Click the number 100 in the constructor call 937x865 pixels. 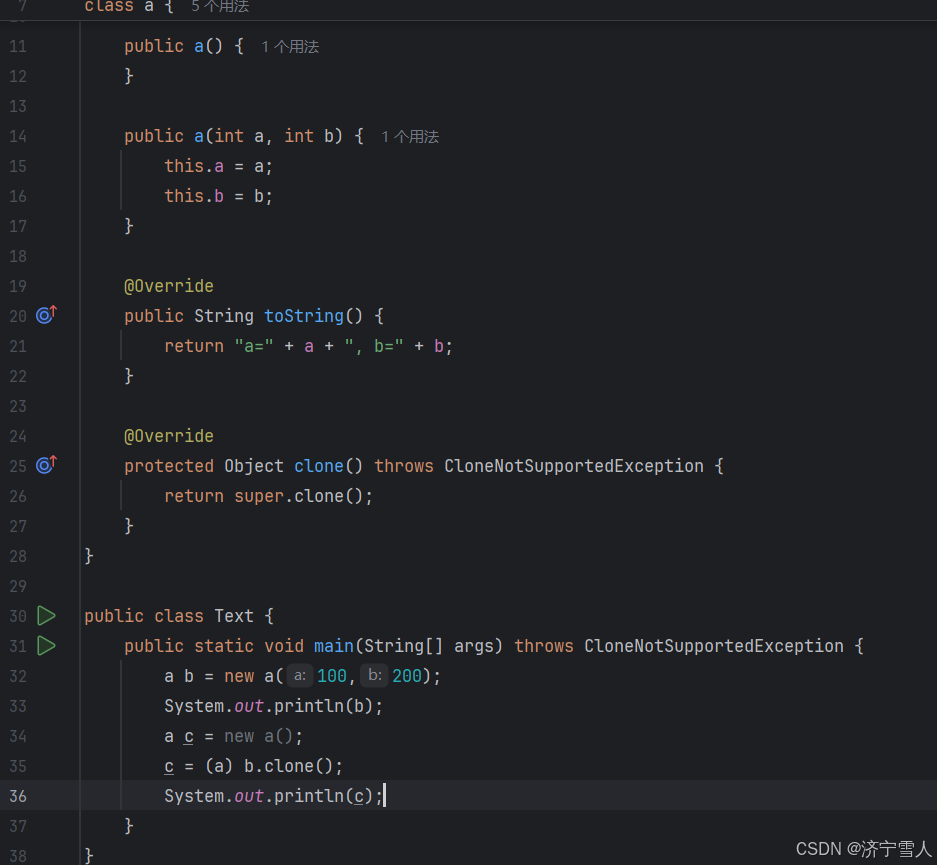(x=332, y=676)
